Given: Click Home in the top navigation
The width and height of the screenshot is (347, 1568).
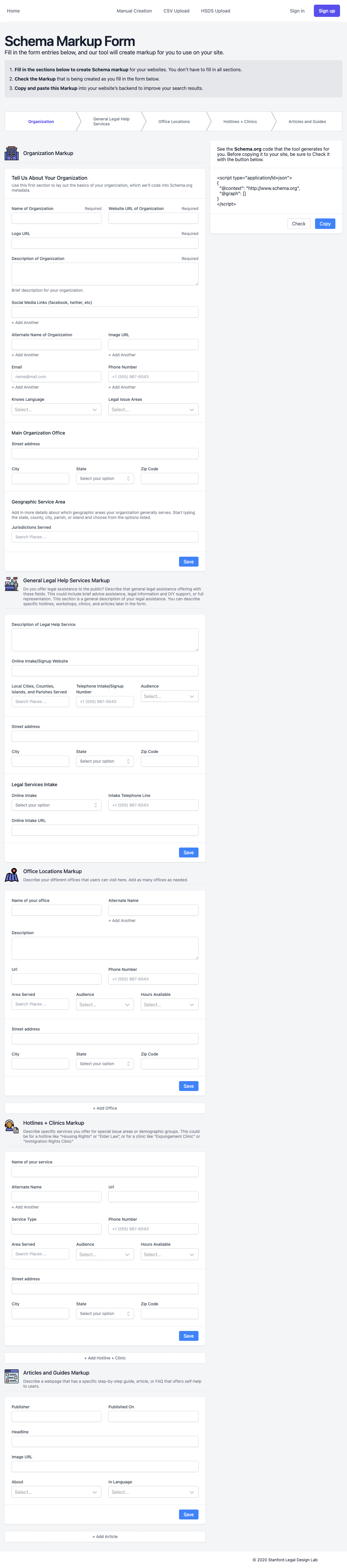Looking at the screenshot, I should click(x=13, y=11).
